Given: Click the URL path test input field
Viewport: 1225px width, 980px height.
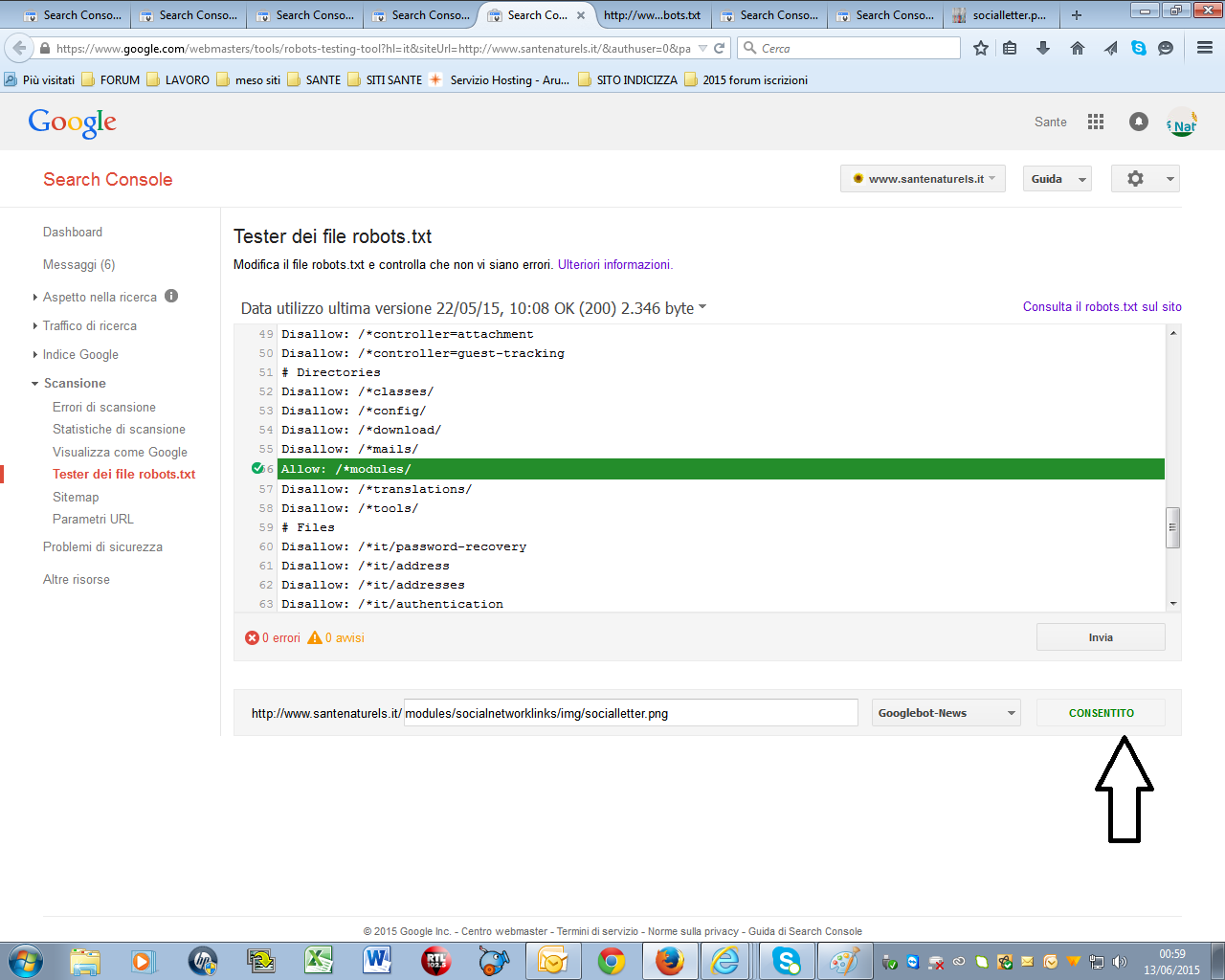Looking at the screenshot, I should pyautogui.click(x=631, y=713).
